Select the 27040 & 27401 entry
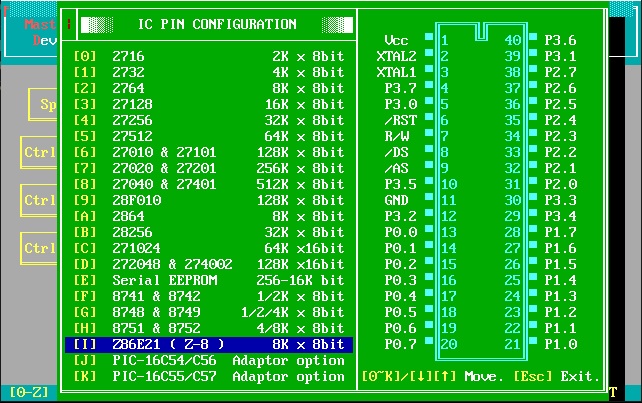The image size is (642, 403). point(209,184)
